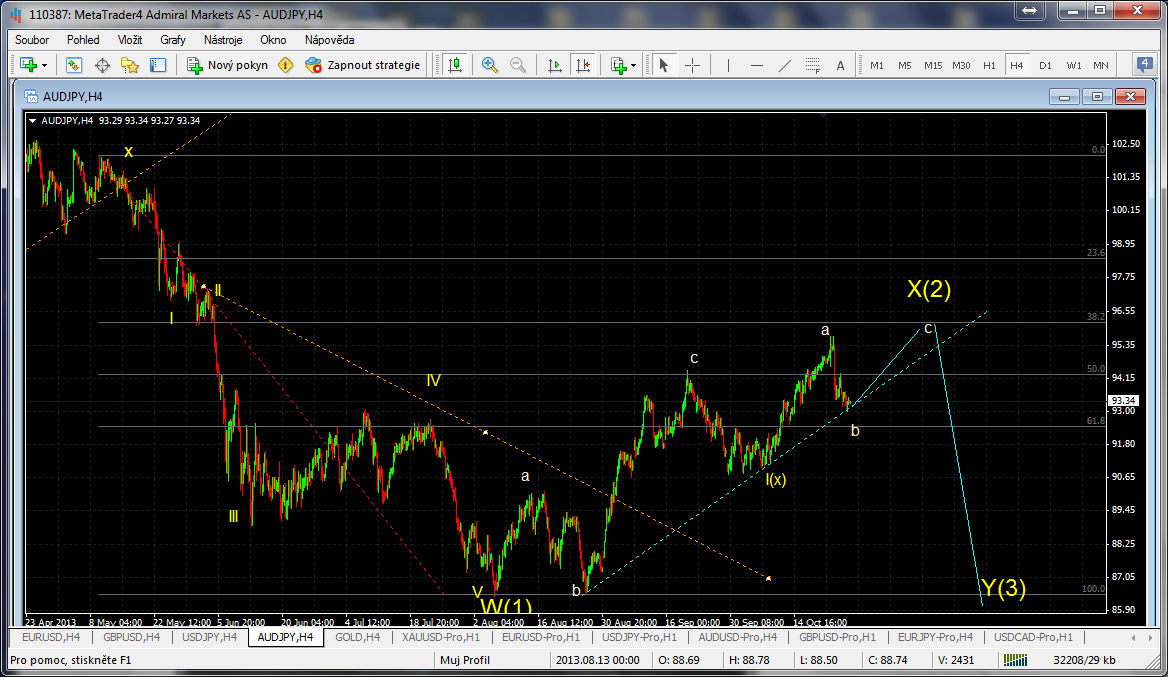Click the Zapnout strategie button
Screen dimensions: 1168x677
click(x=362, y=65)
